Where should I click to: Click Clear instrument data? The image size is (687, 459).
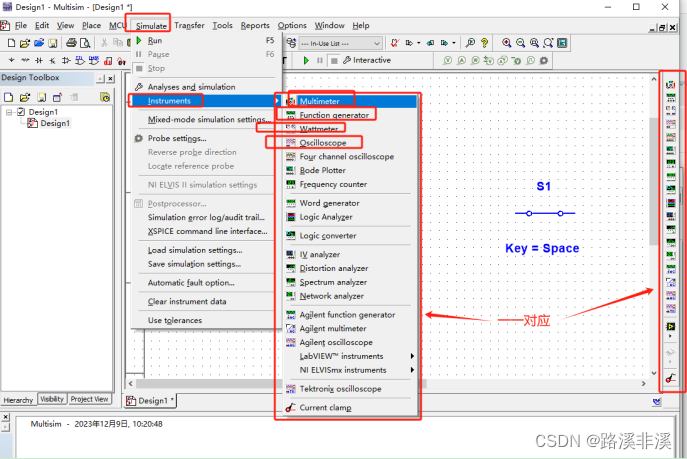click(x=205, y=302)
